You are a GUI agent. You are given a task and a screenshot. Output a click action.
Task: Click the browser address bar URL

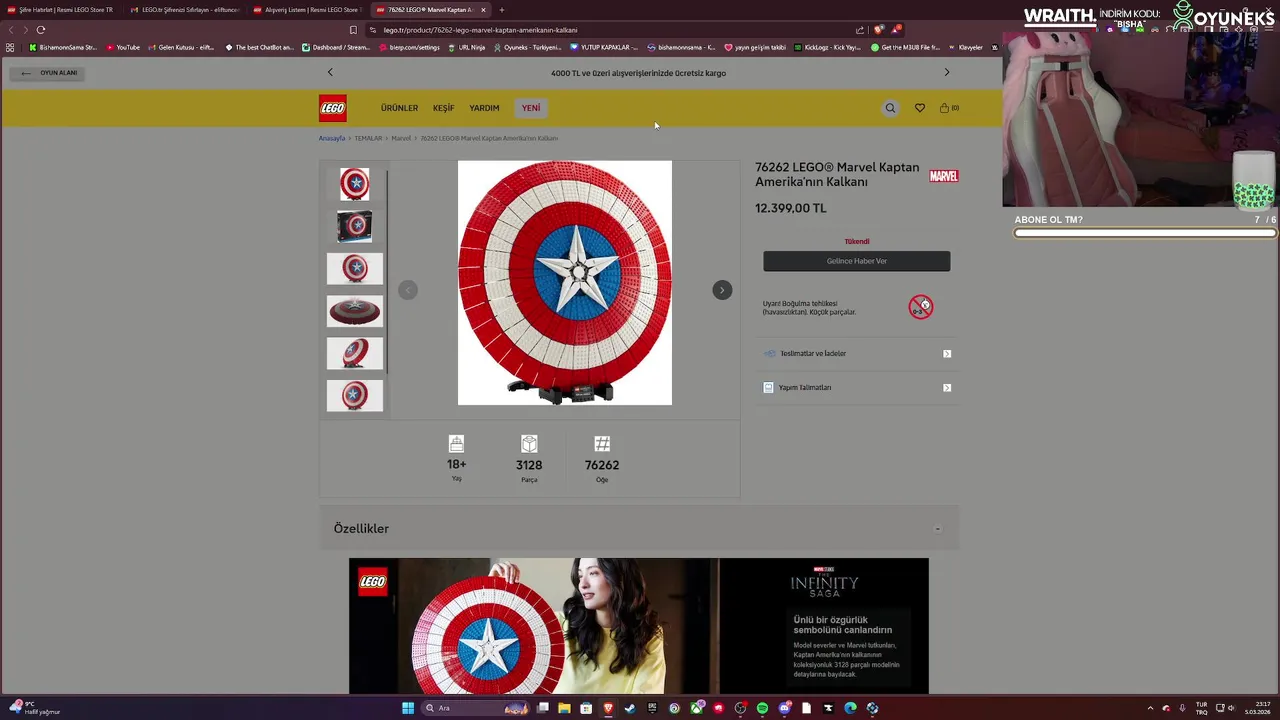tap(480, 30)
